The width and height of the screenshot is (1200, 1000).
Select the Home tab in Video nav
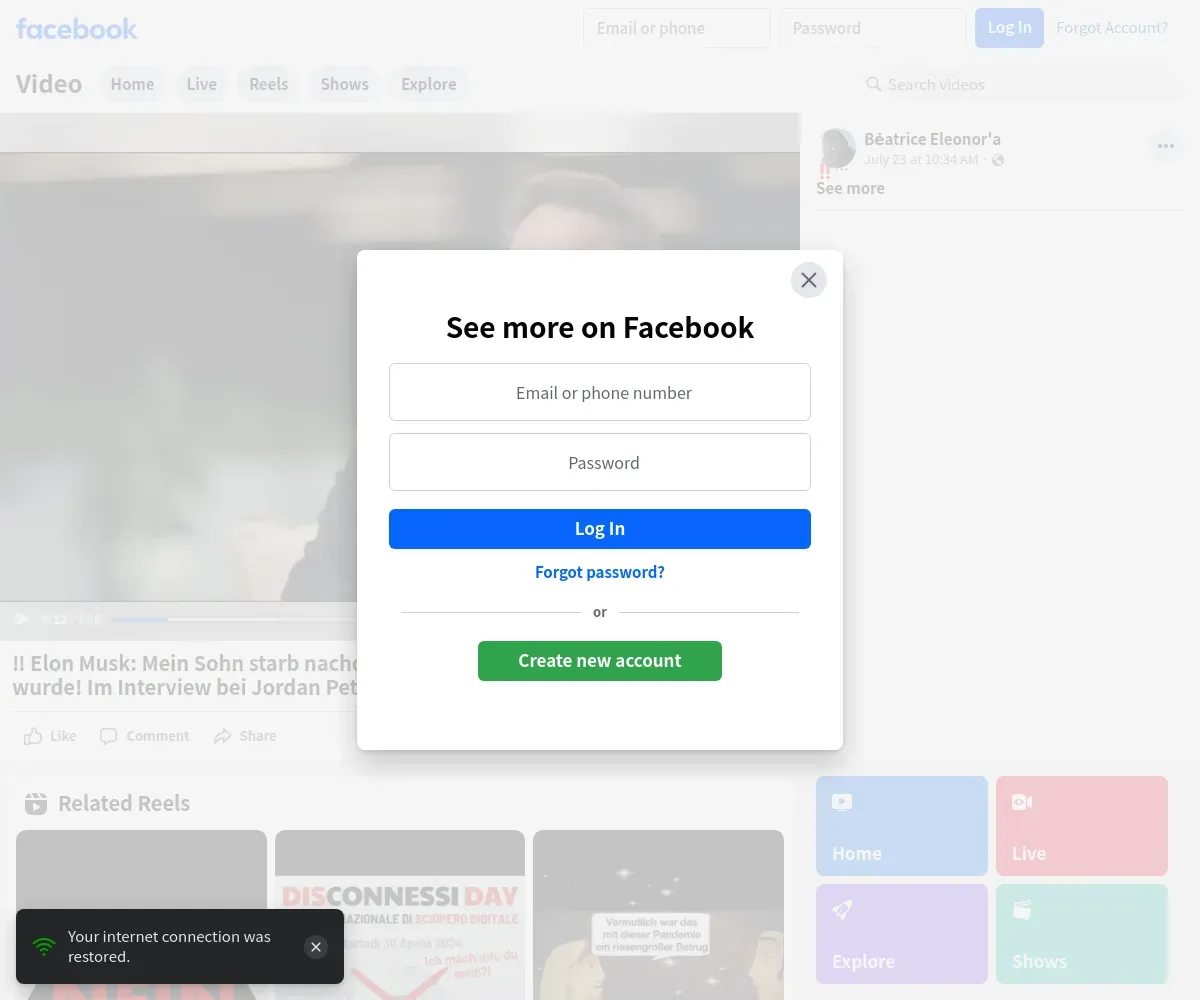pyautogui.click(x=132, y=84)
